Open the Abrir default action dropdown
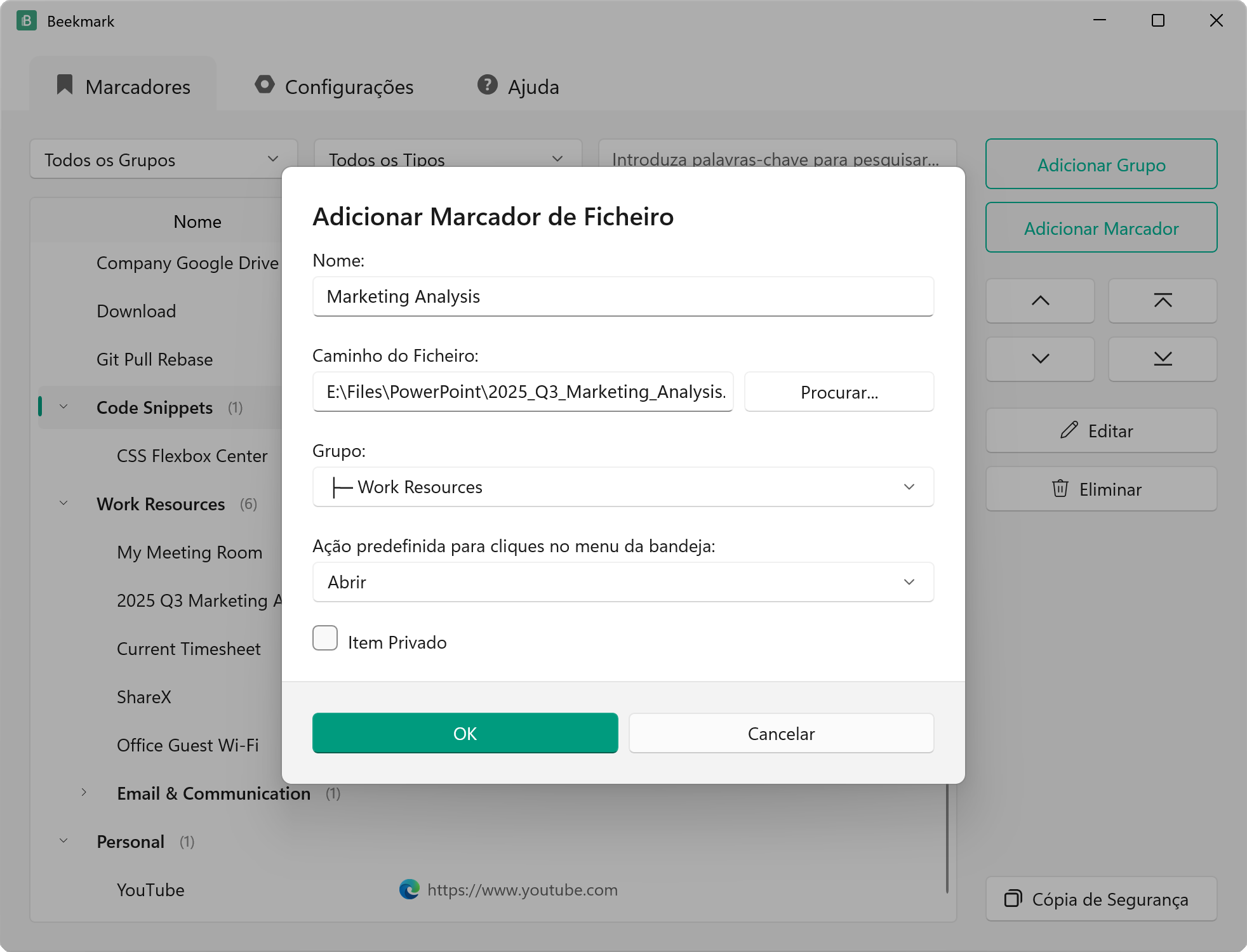 pos(623,583)
